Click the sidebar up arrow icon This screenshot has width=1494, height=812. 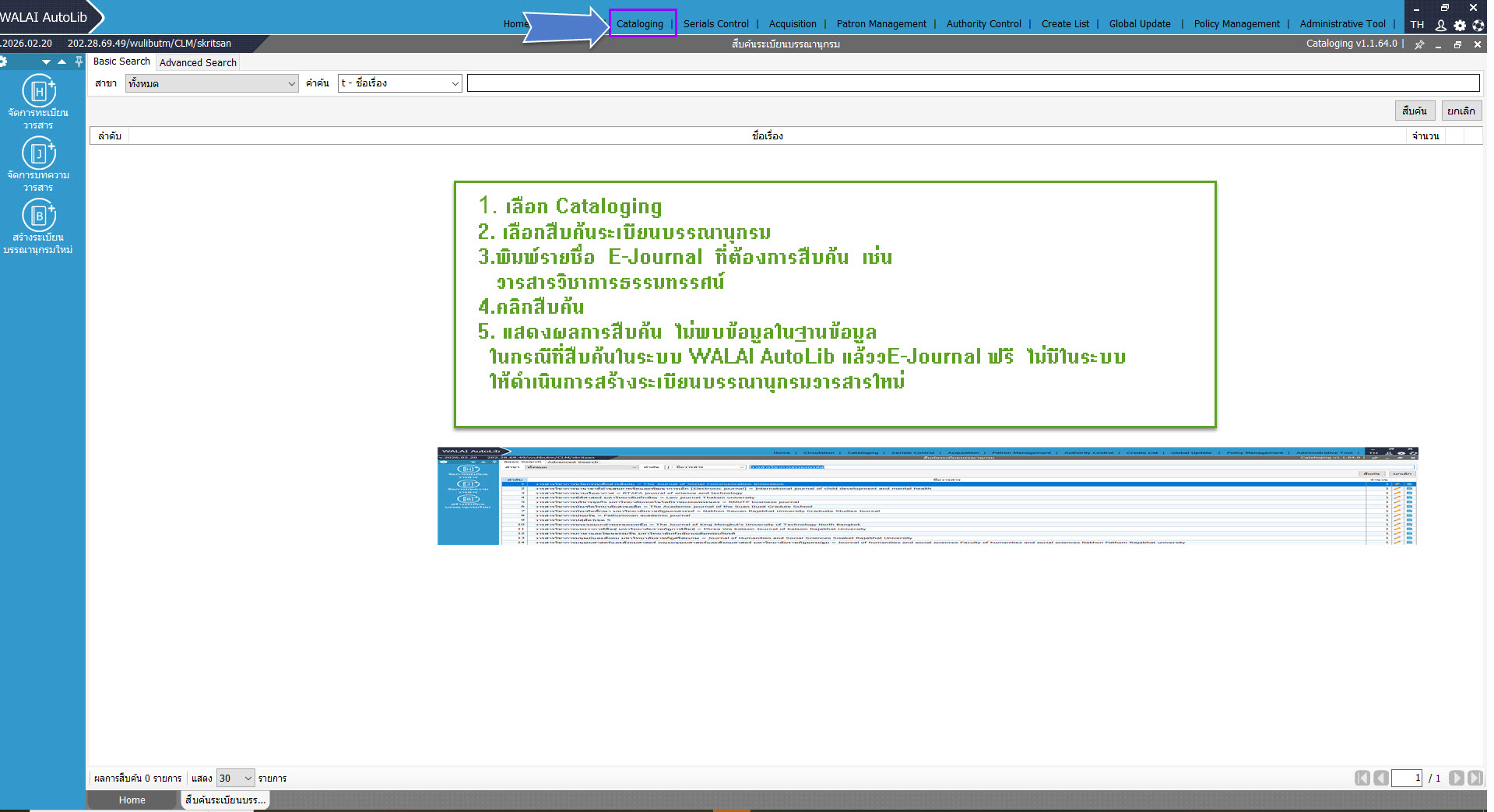tap(62, 62)
